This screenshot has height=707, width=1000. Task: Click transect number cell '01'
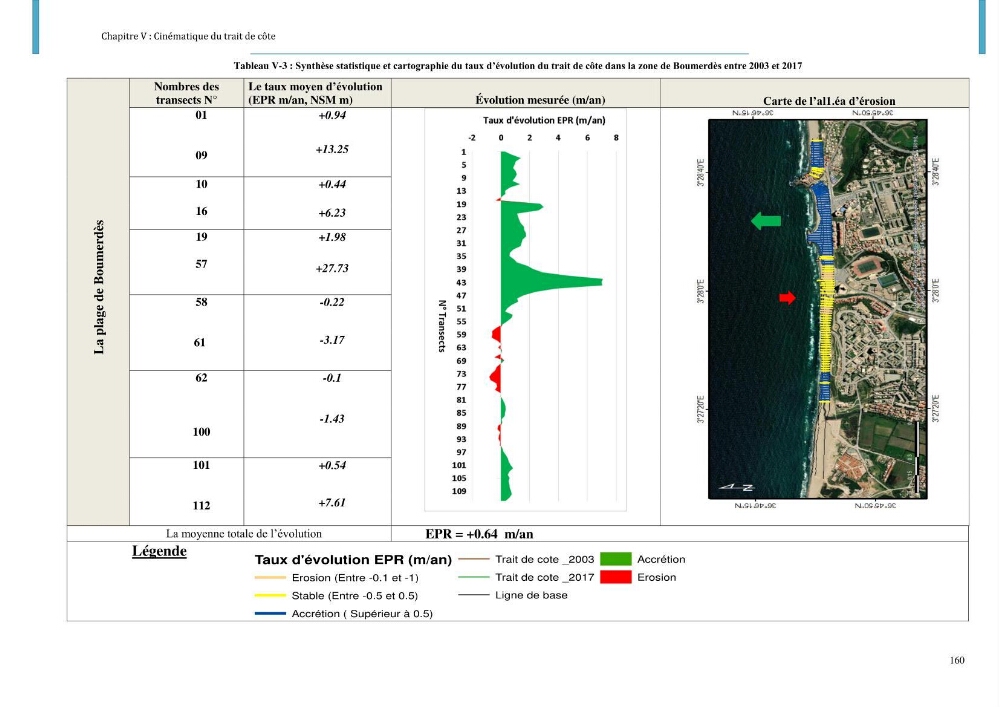[202, 115]
